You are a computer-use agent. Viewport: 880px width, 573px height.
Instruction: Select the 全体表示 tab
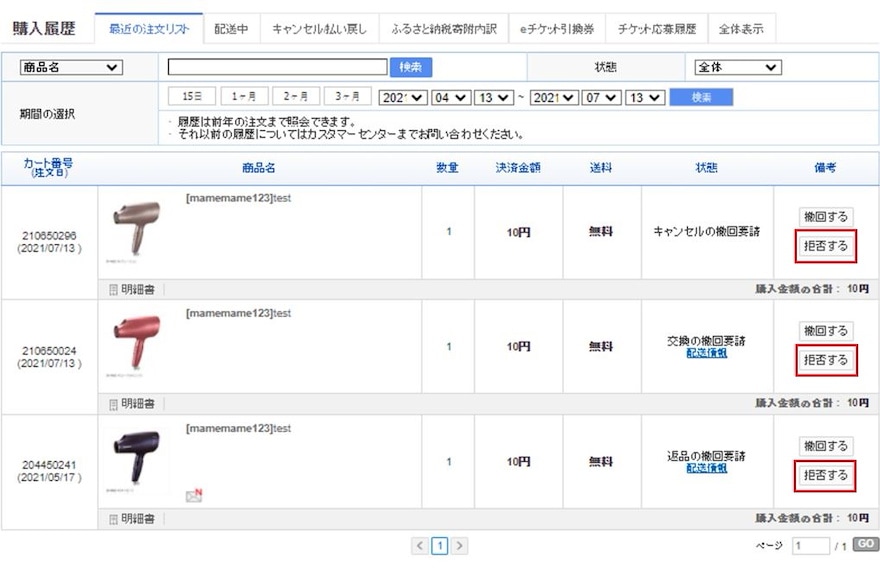tap(741, 29)
